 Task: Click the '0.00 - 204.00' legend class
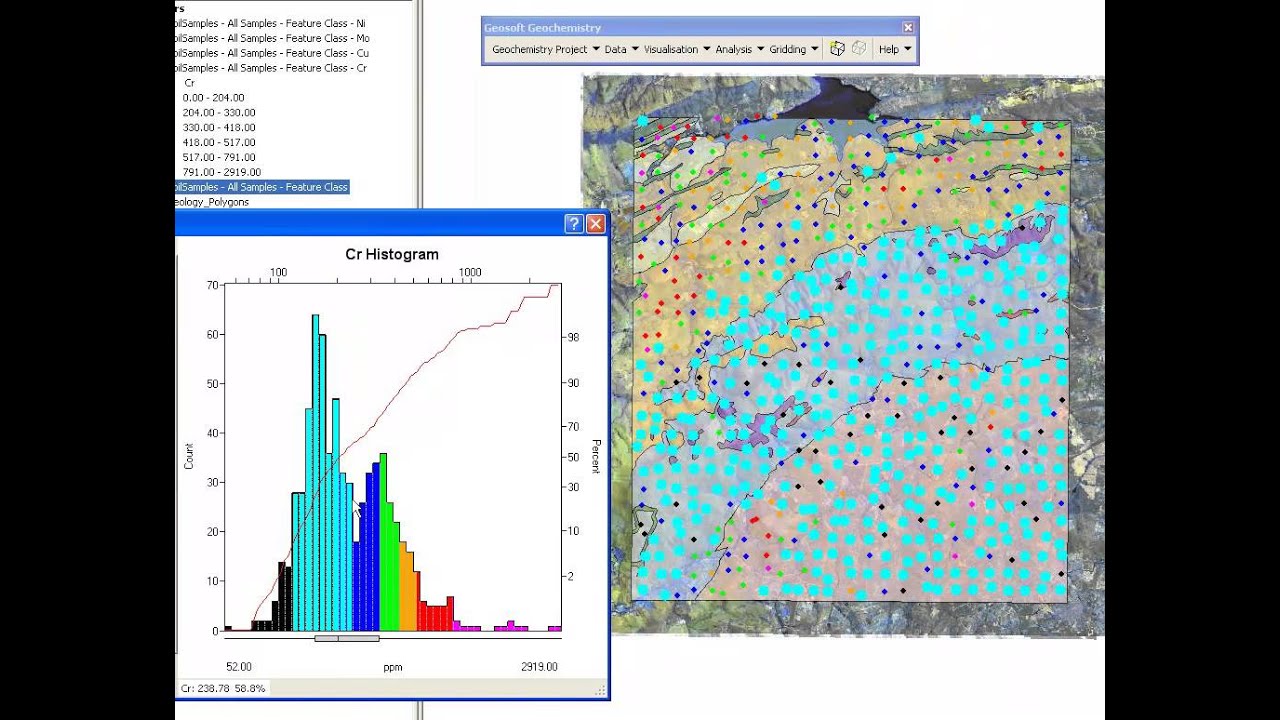pos(213,98)
